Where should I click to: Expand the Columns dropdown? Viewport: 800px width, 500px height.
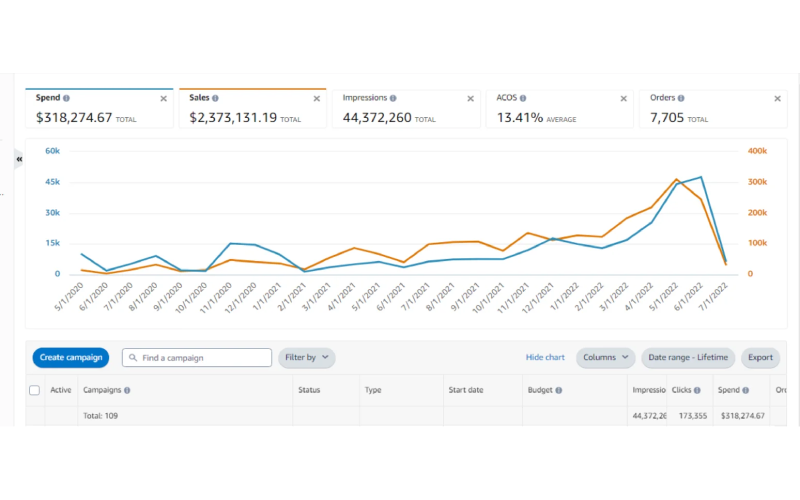[x=606, y=357]
